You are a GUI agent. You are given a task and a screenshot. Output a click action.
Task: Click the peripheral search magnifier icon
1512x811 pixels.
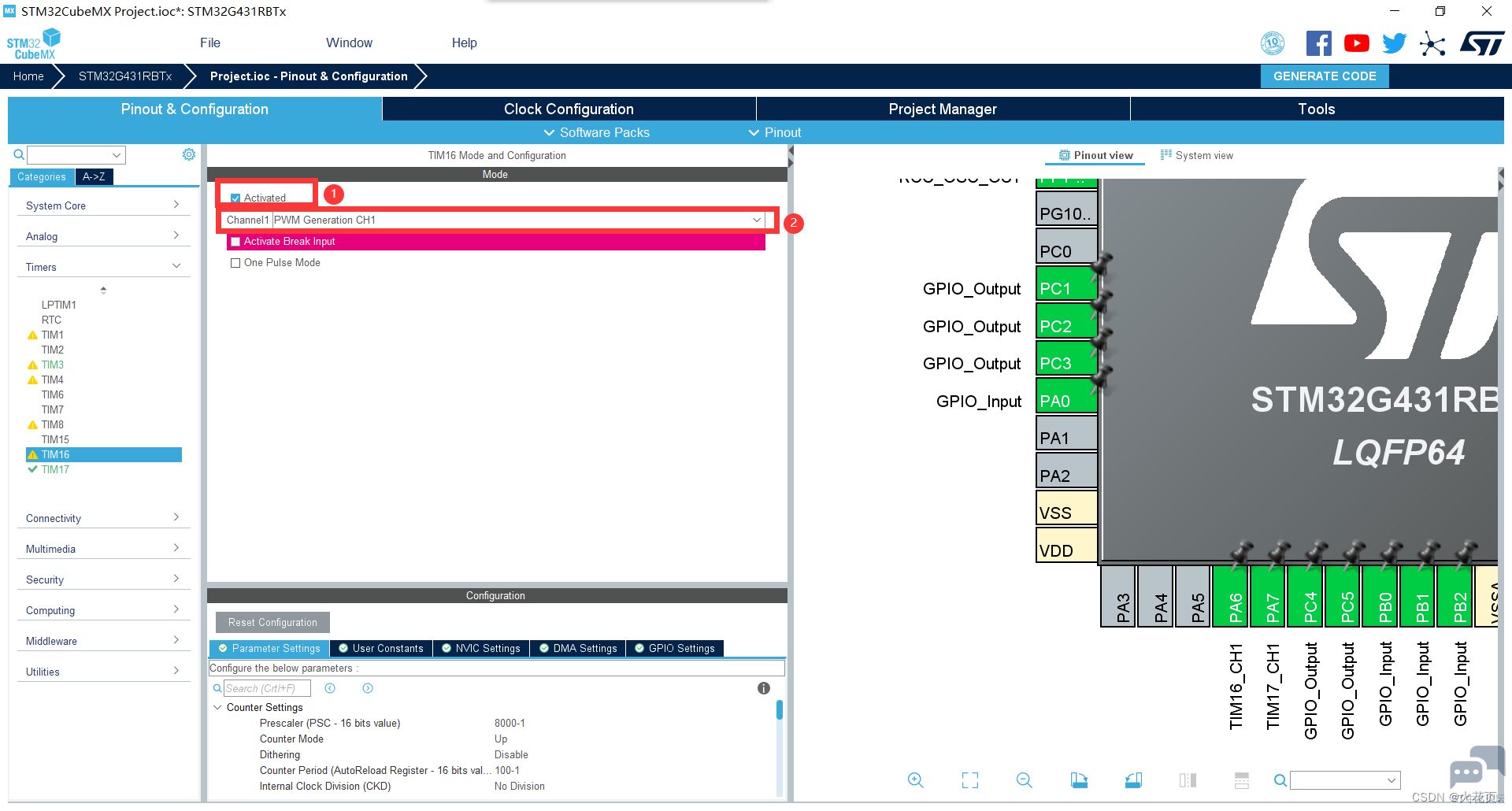click(18, 155)
